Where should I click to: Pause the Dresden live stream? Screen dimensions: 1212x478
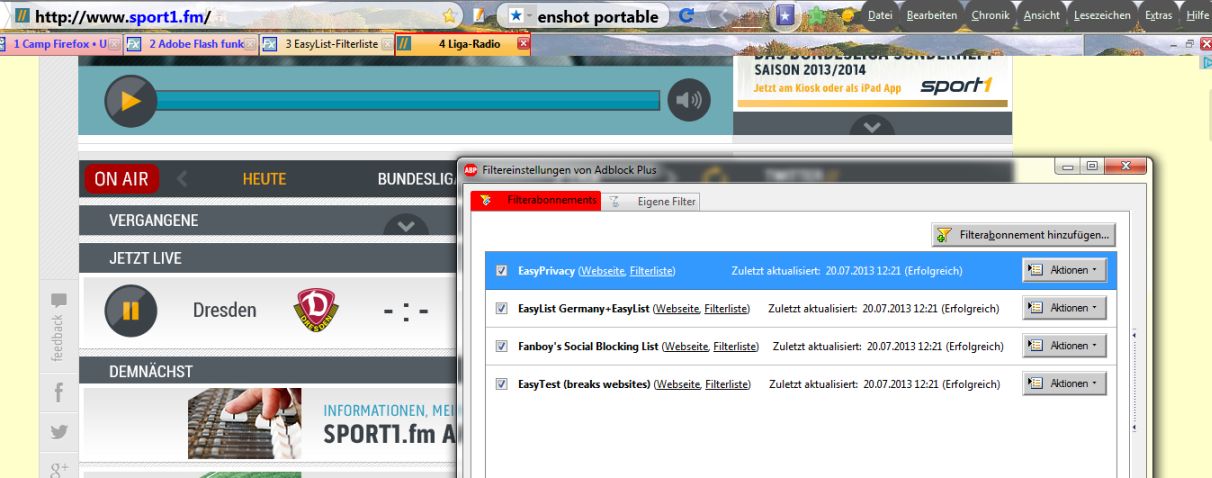point(130,310)
